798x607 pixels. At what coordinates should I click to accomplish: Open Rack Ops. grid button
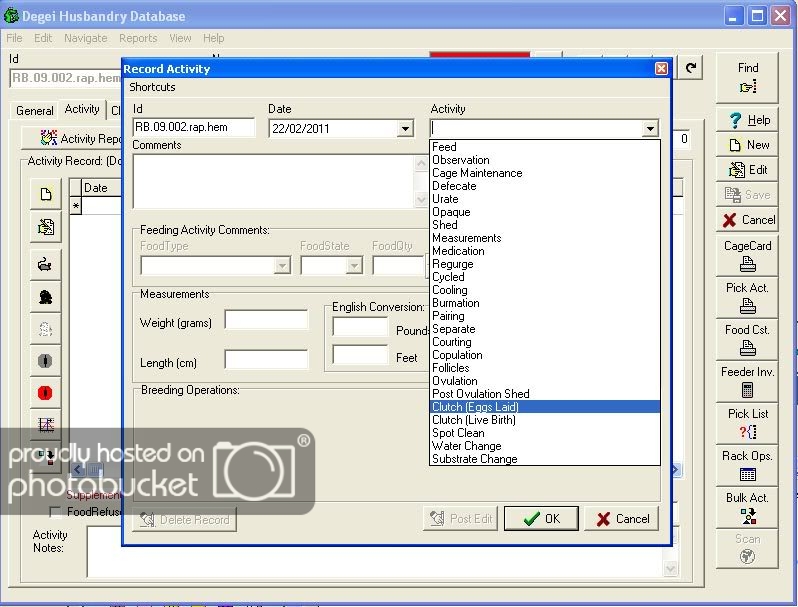point(747,465)
